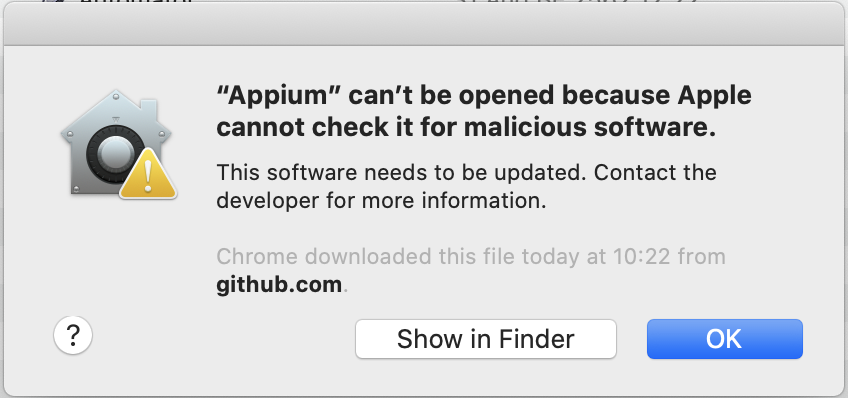
Task: Click the yellow warning triangle badge
Action: (x=148, y=174)
